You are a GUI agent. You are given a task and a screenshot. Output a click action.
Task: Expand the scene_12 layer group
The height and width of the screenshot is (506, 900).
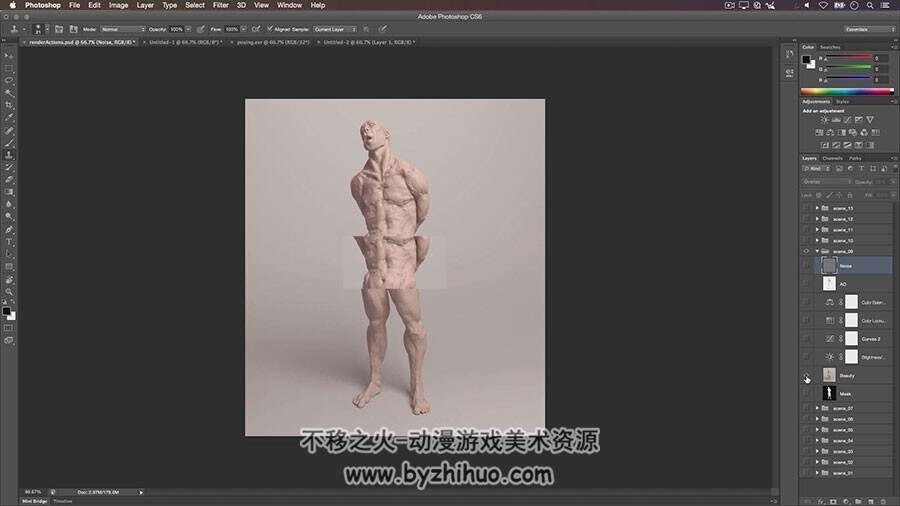click(817, 219)
